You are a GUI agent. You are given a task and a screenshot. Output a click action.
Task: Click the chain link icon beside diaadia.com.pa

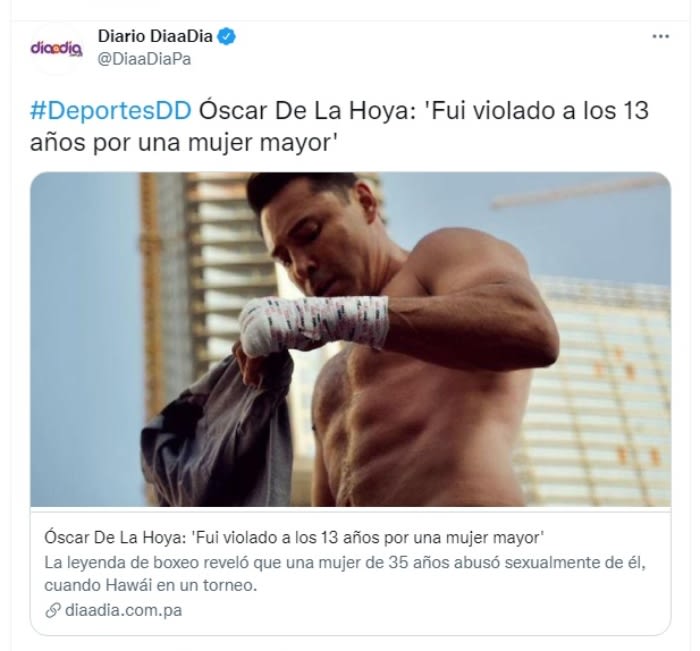click(x=53, y=610)
